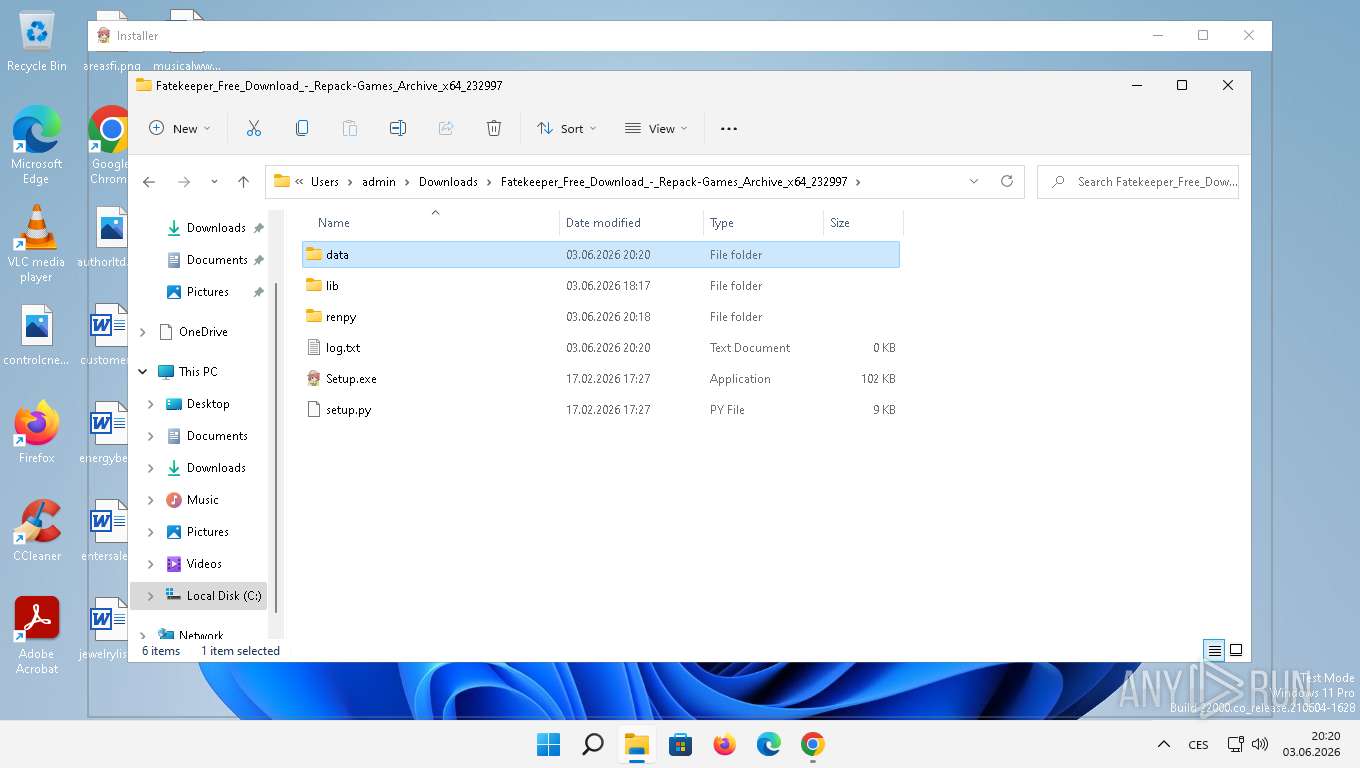Open VLC media player desktop shortcut

point(37,244)
